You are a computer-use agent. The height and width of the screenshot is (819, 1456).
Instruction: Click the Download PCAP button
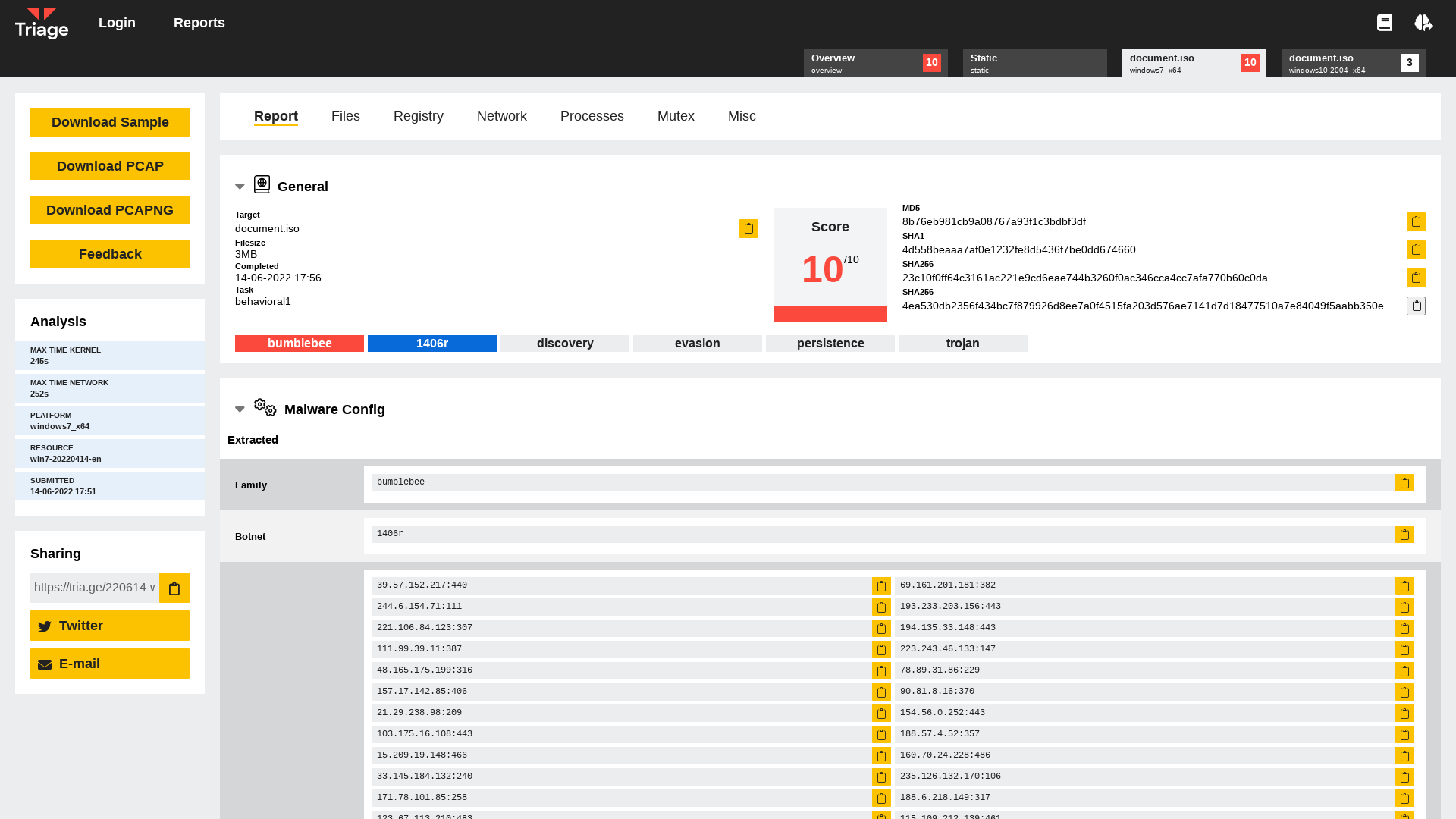(x=110, y=166)
